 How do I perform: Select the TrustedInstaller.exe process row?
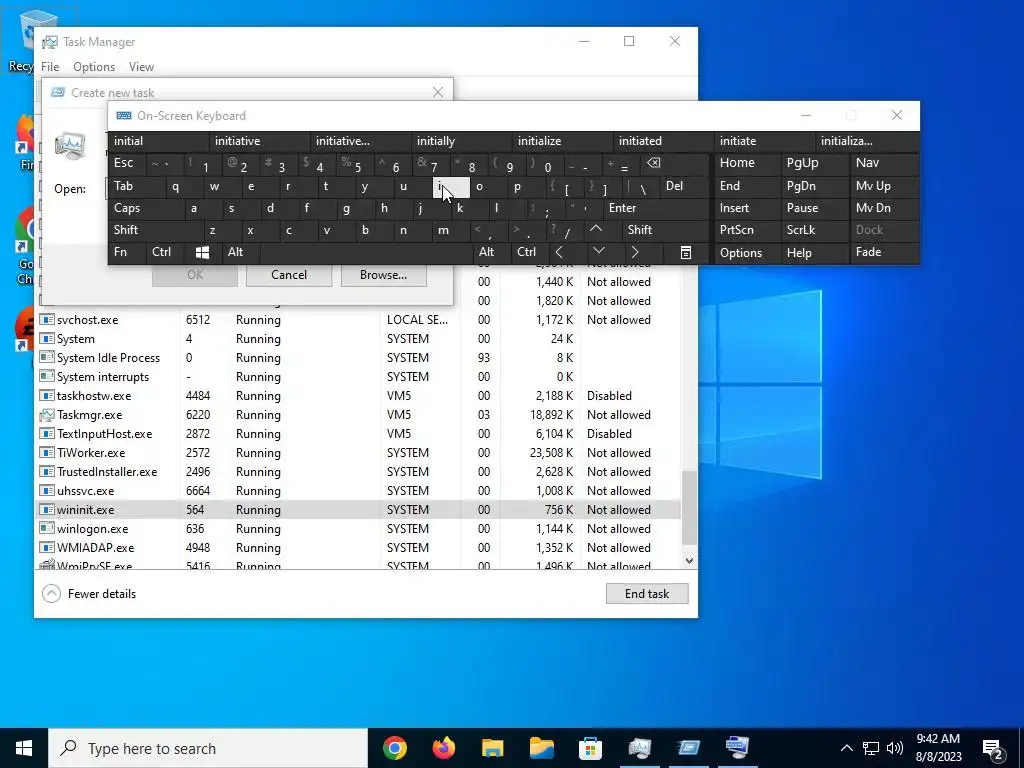358,472
